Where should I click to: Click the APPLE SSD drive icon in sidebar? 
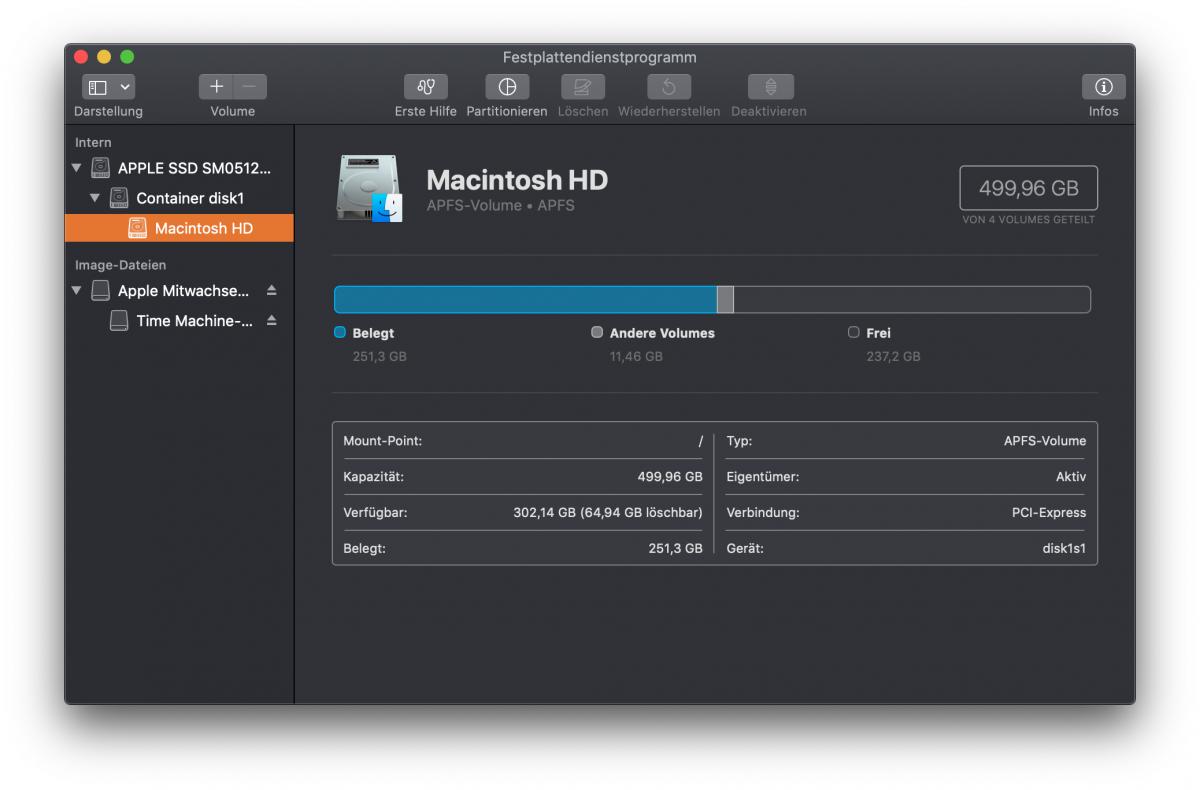[100, 168]
